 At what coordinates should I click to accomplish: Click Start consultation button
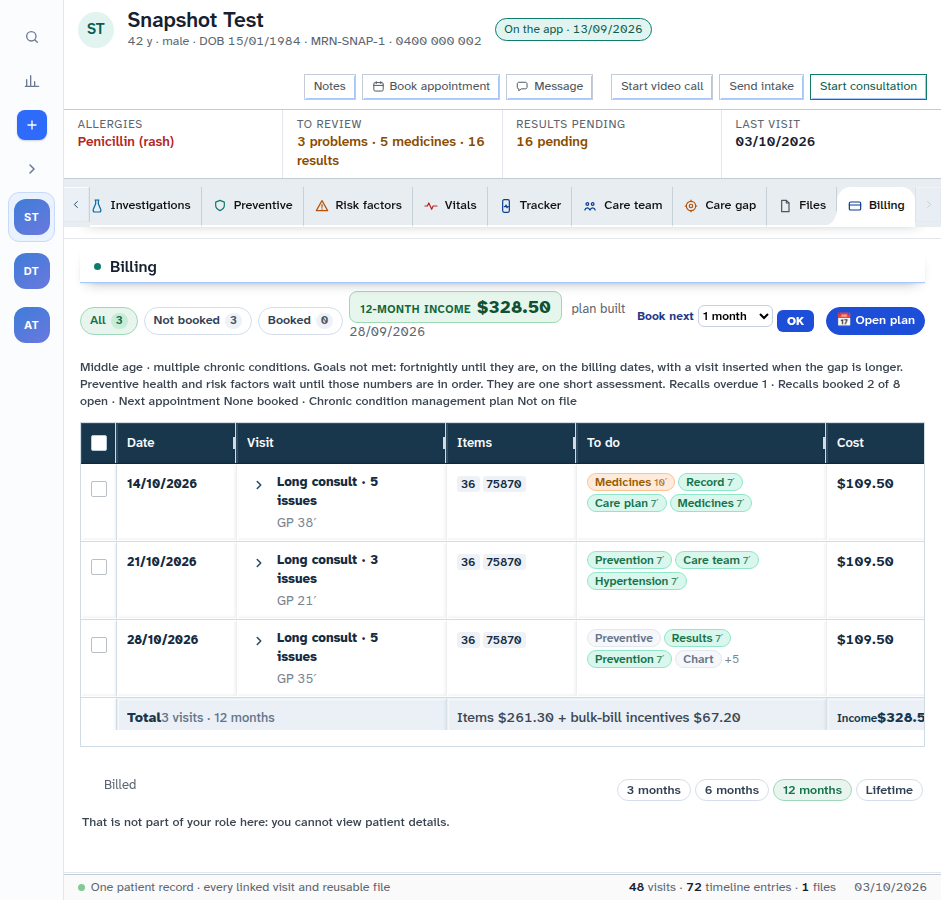868,86
